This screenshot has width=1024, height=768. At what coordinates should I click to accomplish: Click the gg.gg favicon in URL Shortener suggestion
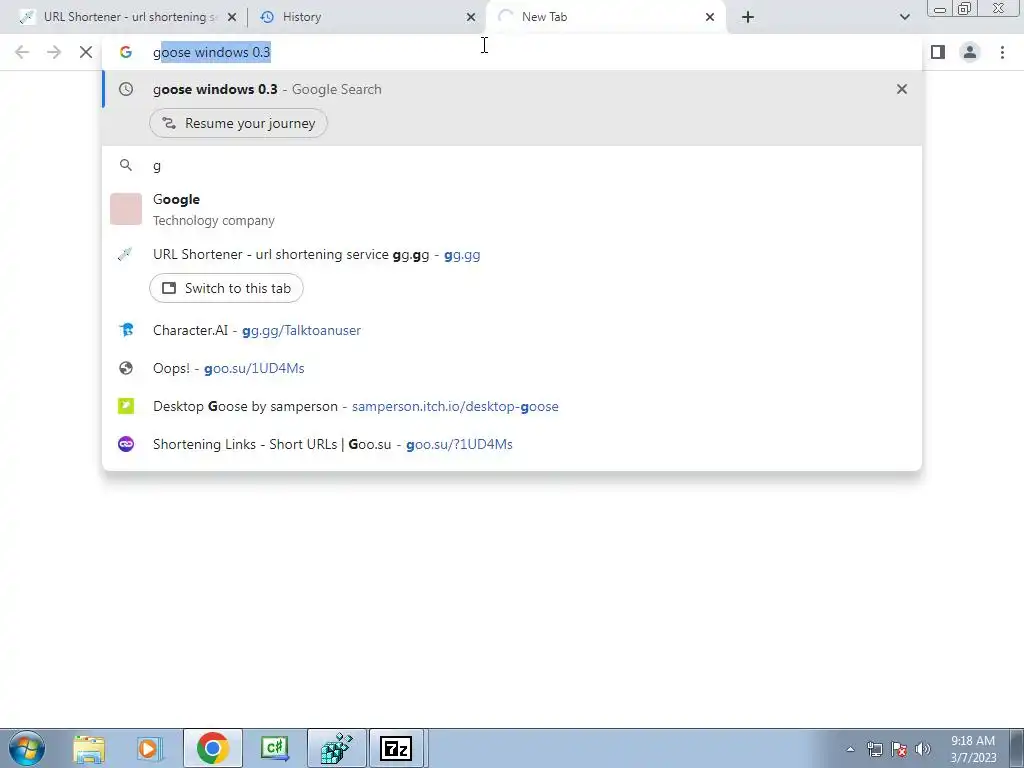(x=125, y=254)
